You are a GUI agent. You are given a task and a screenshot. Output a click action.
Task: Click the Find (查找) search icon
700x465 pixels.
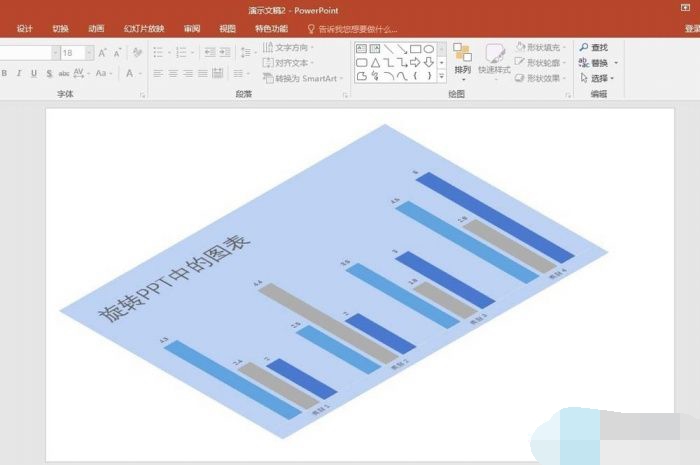click(x=584, y=47)
